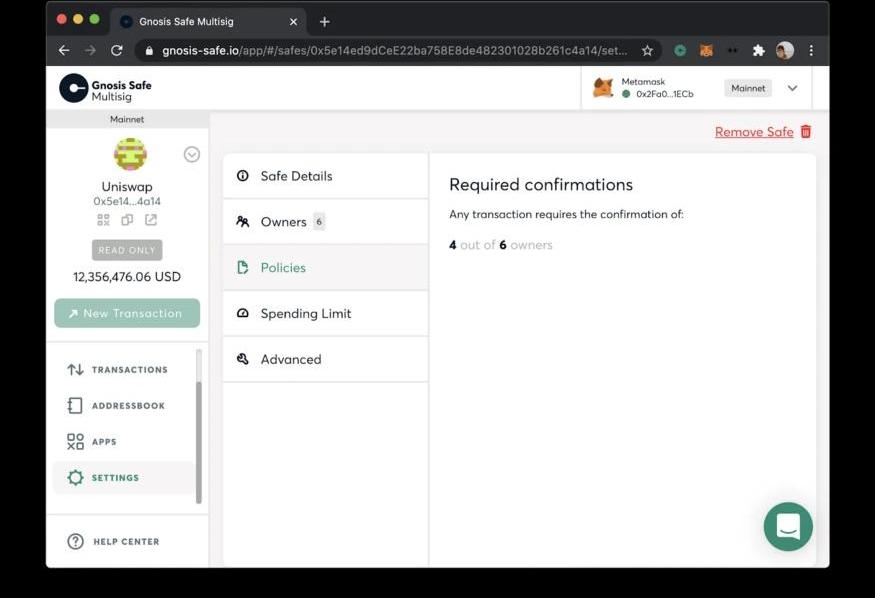
Task: Click the site lock icon in address bar
Action: coord(148,51)
